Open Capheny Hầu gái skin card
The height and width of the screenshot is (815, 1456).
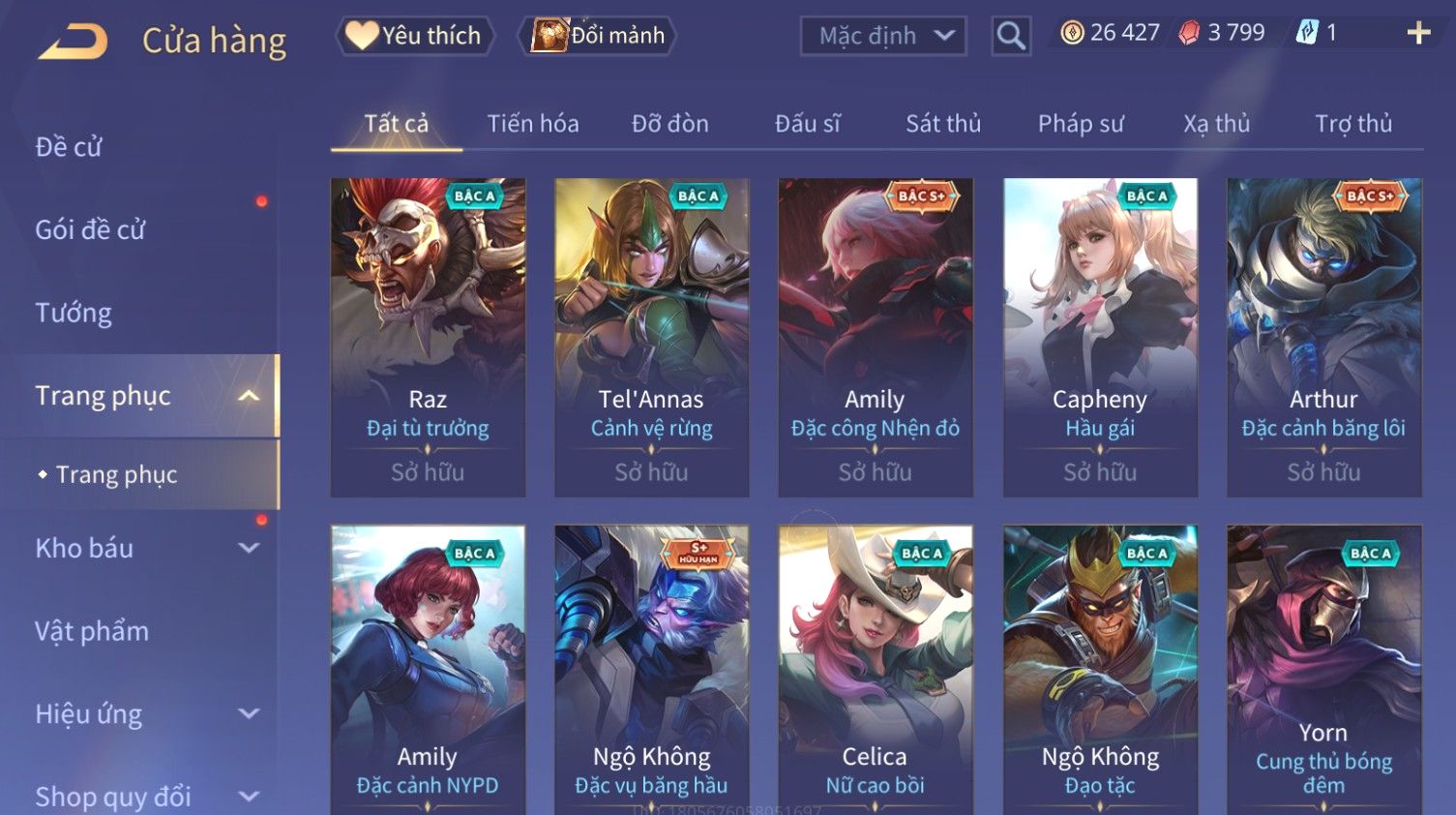(x=1100, y=337)
